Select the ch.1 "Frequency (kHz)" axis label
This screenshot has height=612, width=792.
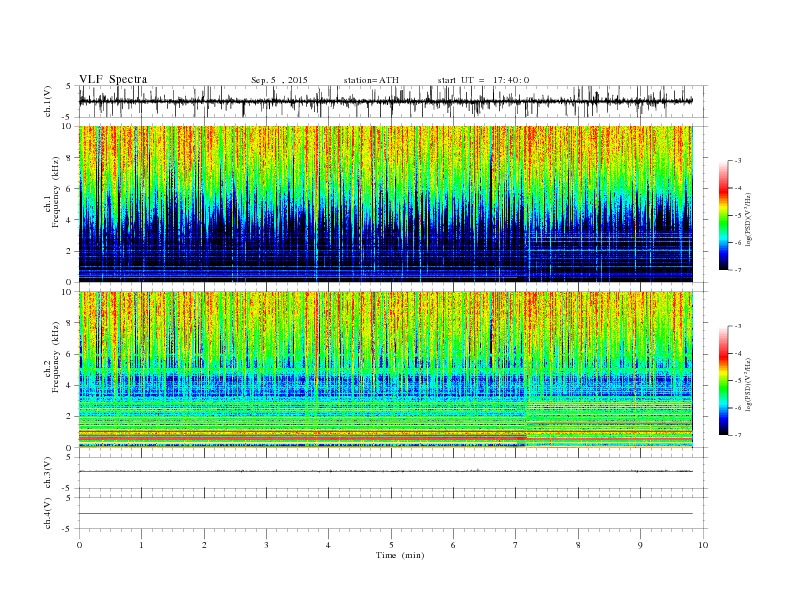[x=56, y=192]
